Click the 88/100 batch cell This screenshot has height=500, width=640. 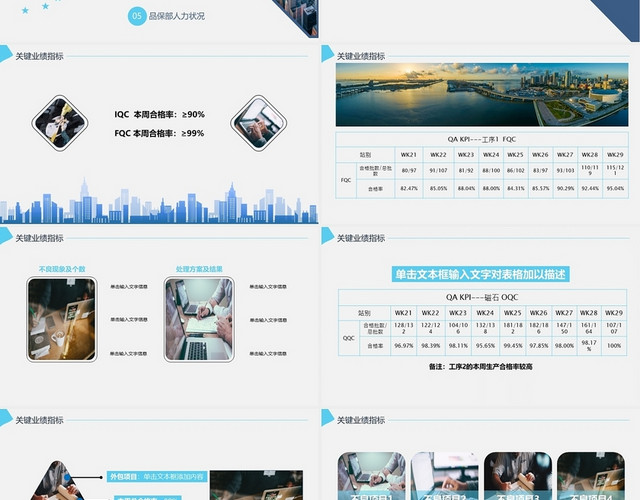point(491,171)
